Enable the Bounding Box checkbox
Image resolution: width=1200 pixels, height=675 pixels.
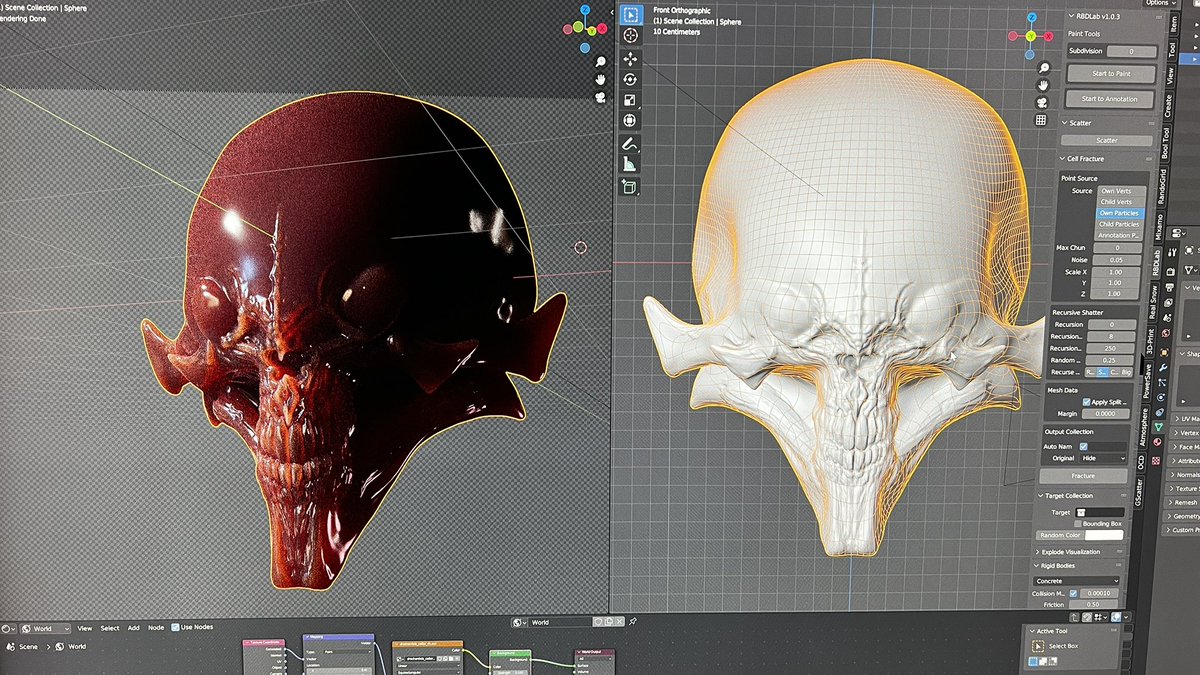(x=1077, y=523)
